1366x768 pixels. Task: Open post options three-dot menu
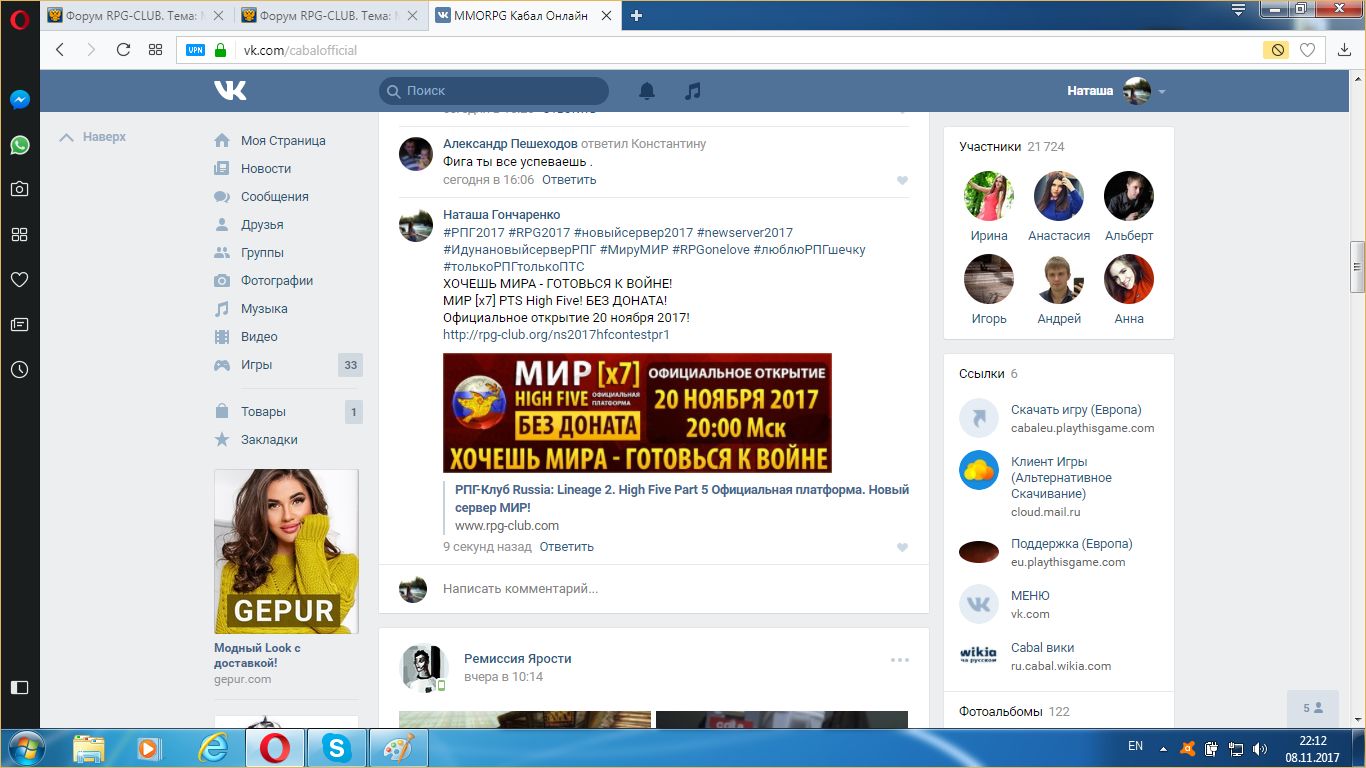[x=900, y=660]
